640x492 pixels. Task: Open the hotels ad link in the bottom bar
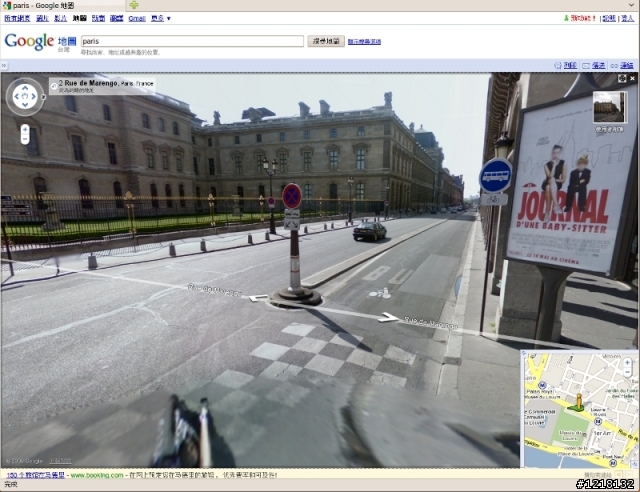36,475
